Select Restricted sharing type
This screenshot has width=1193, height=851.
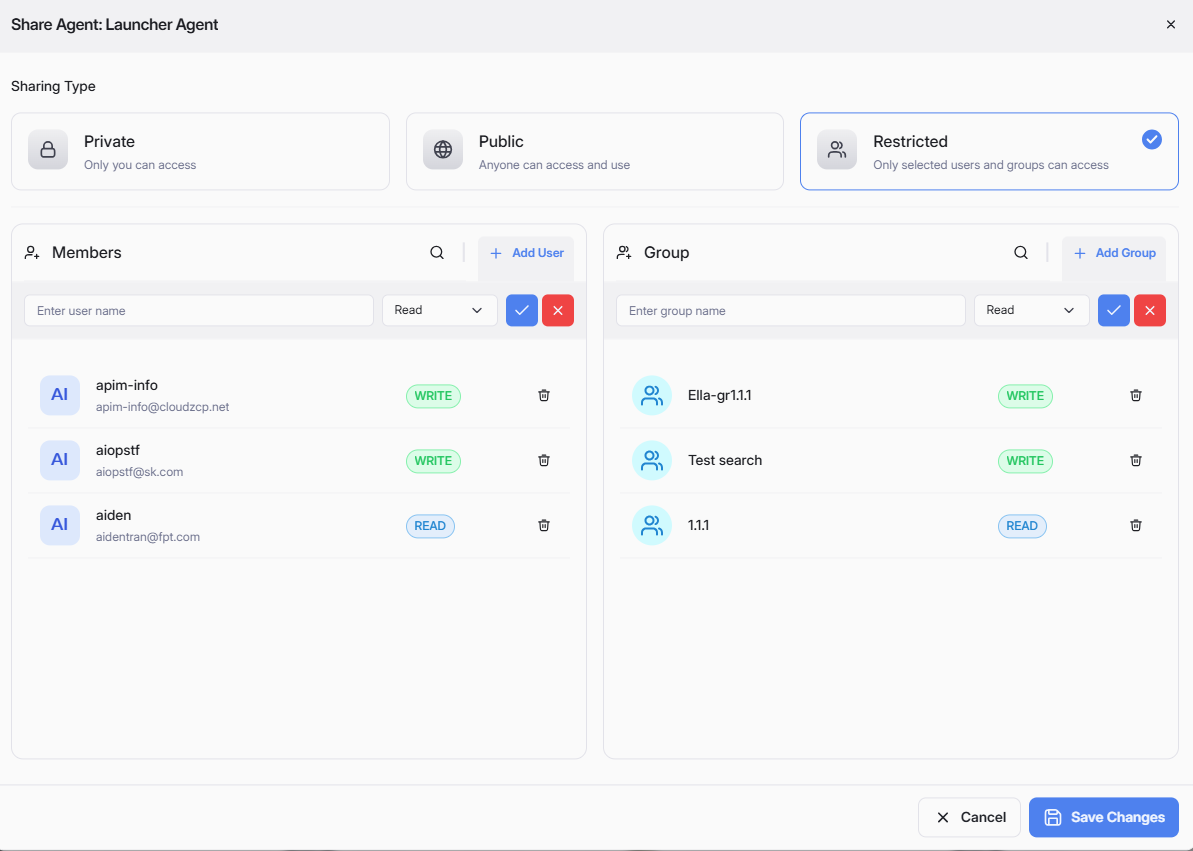[x=989, y=151]
